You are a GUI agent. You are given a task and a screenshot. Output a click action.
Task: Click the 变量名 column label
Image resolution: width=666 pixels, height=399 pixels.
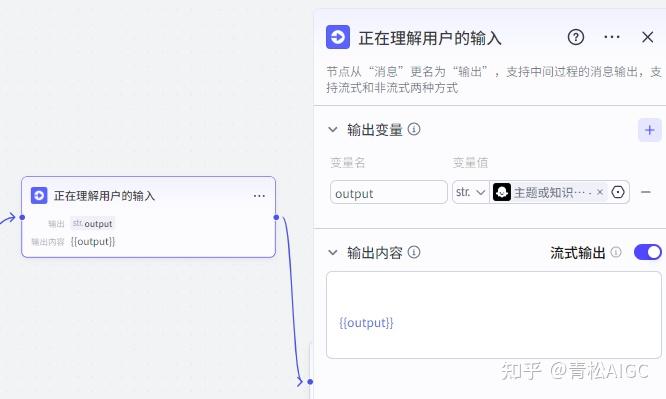347,162
